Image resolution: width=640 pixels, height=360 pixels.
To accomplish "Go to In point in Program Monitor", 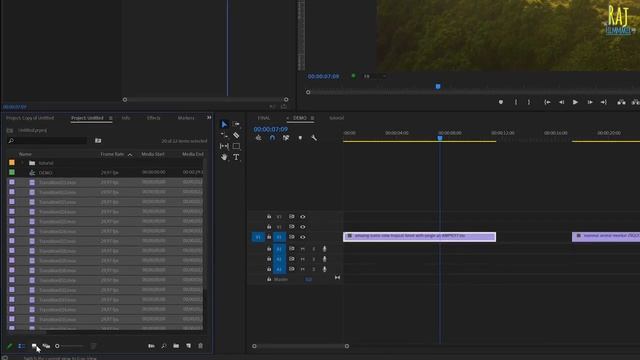I will click(547, 102).
